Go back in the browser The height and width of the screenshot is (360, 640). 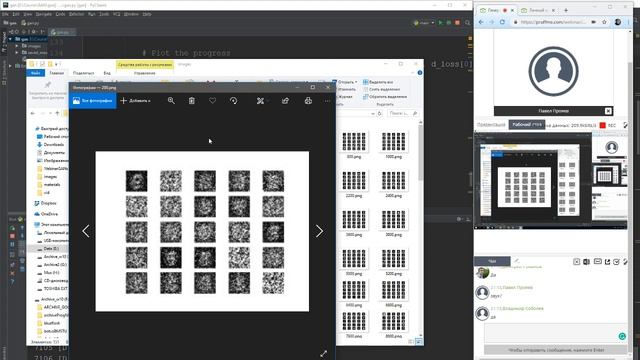(481, 22)
